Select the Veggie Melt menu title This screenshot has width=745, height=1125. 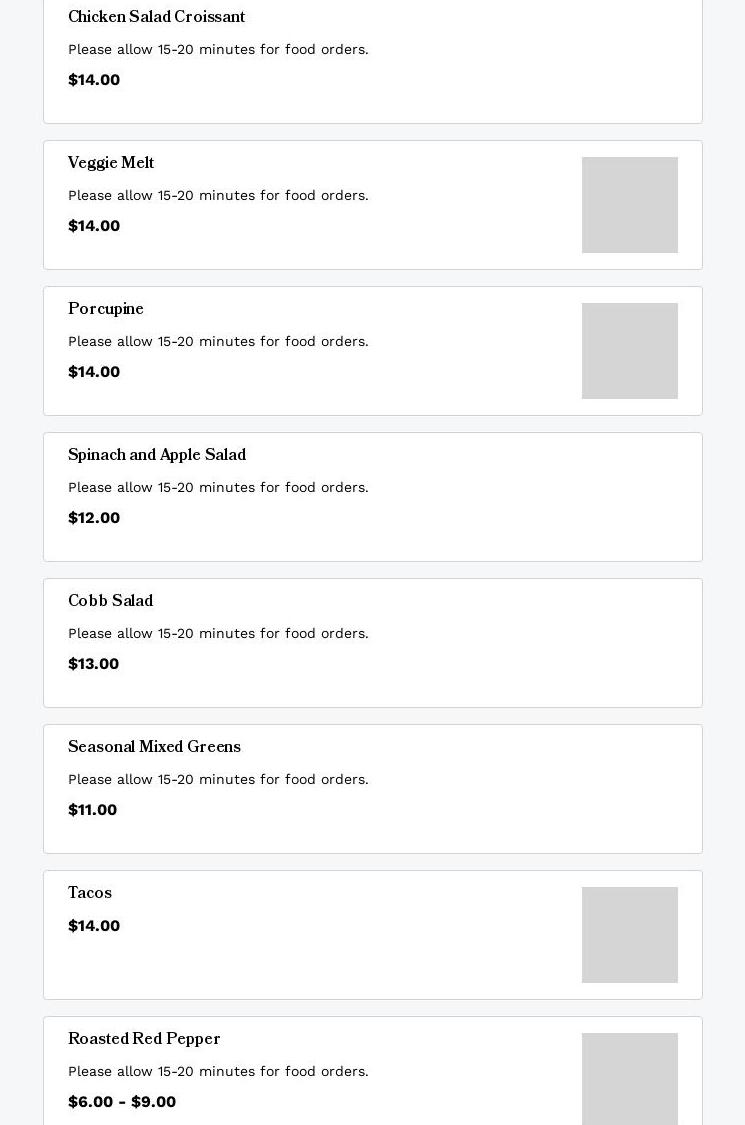(111, 164)
